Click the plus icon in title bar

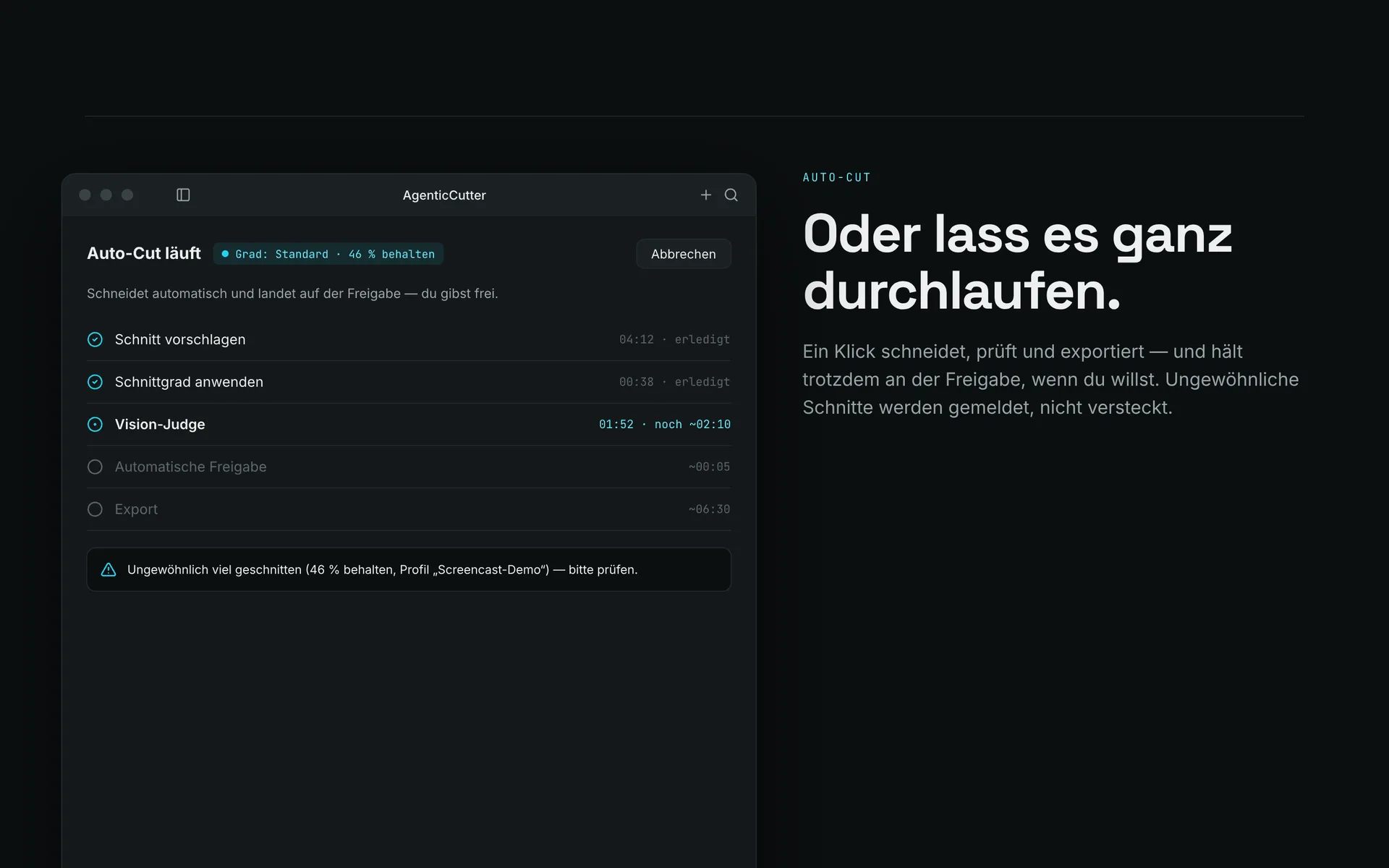tap(706, 195)
